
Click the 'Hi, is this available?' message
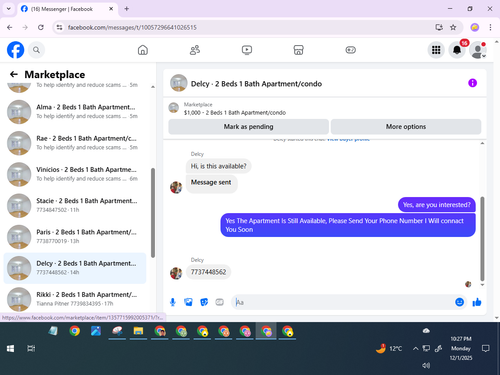218,166
